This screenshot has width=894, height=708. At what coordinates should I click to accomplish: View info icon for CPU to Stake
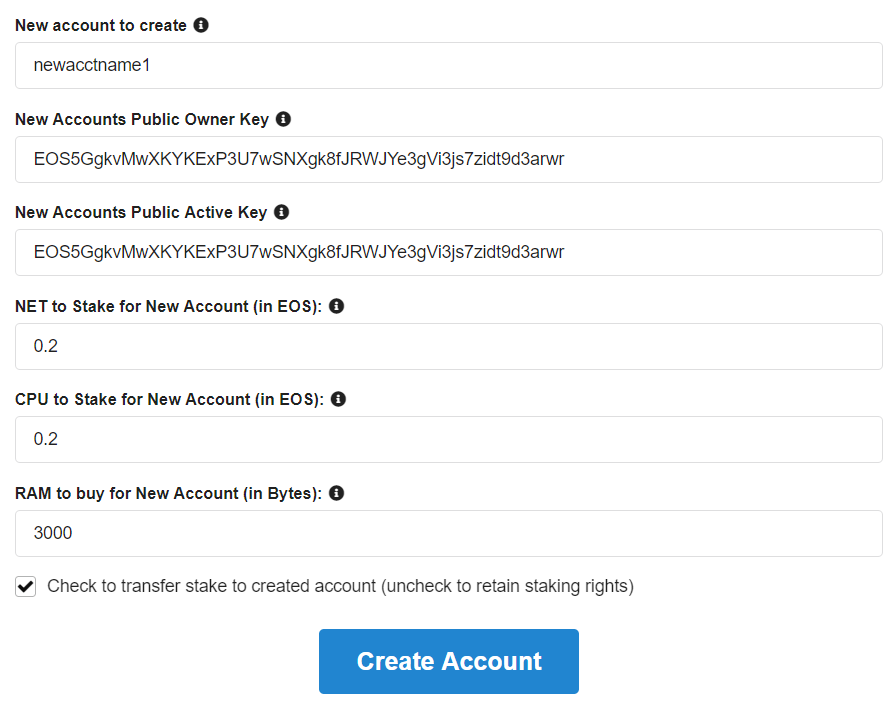click(x=338, y=399)
